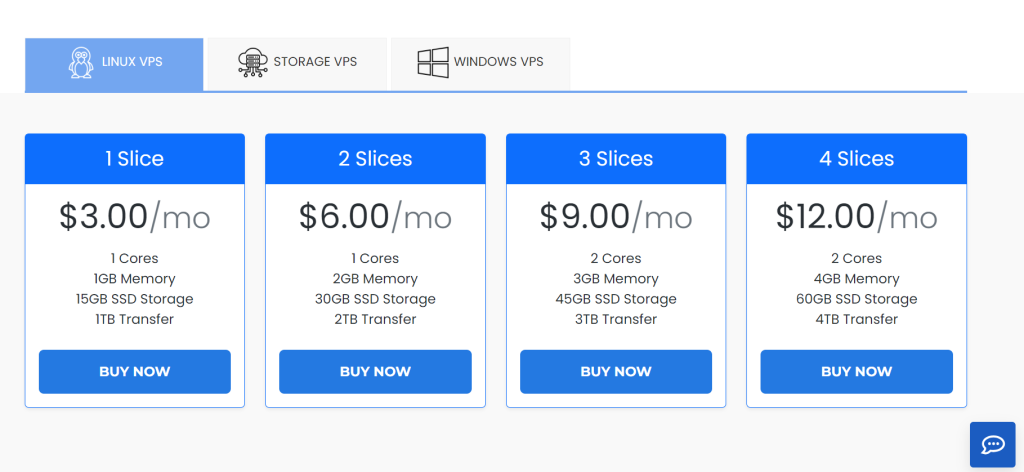Open the live chat bubble icon
1024x472 pixels.
pyautogui.click(x=993, y=445)
